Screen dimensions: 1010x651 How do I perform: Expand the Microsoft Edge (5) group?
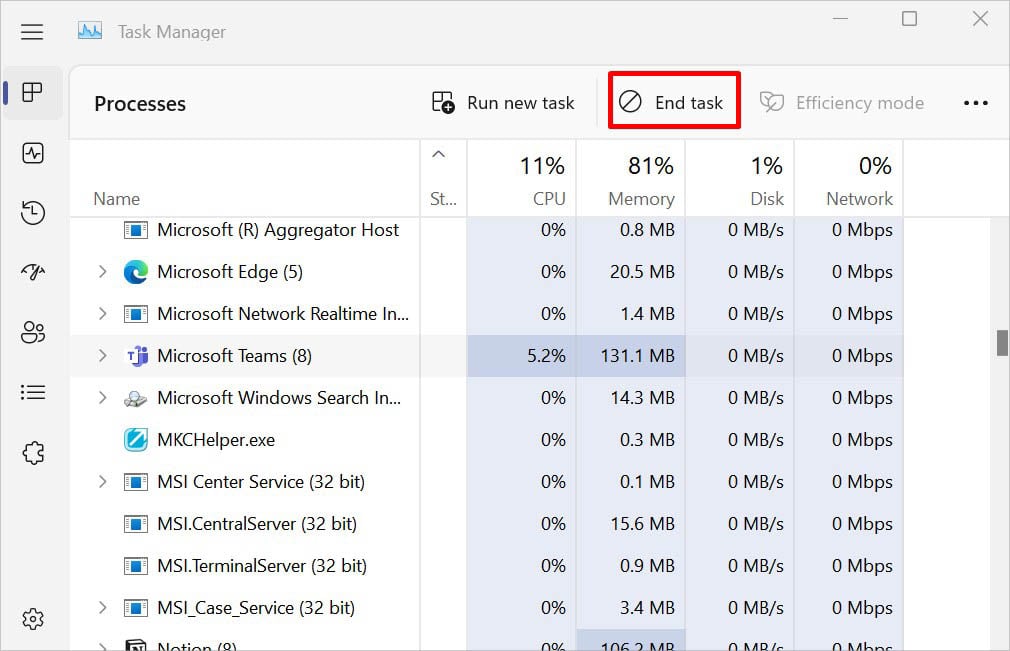tap(102, 272)
